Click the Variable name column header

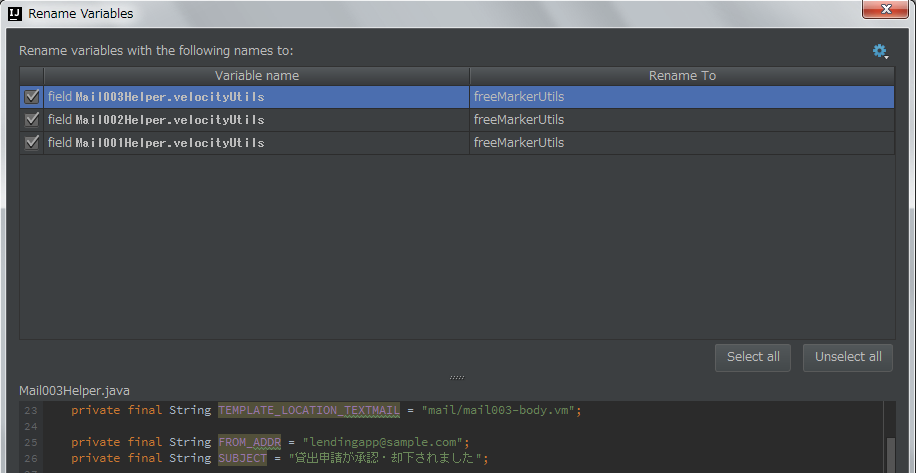pos(256,76)
